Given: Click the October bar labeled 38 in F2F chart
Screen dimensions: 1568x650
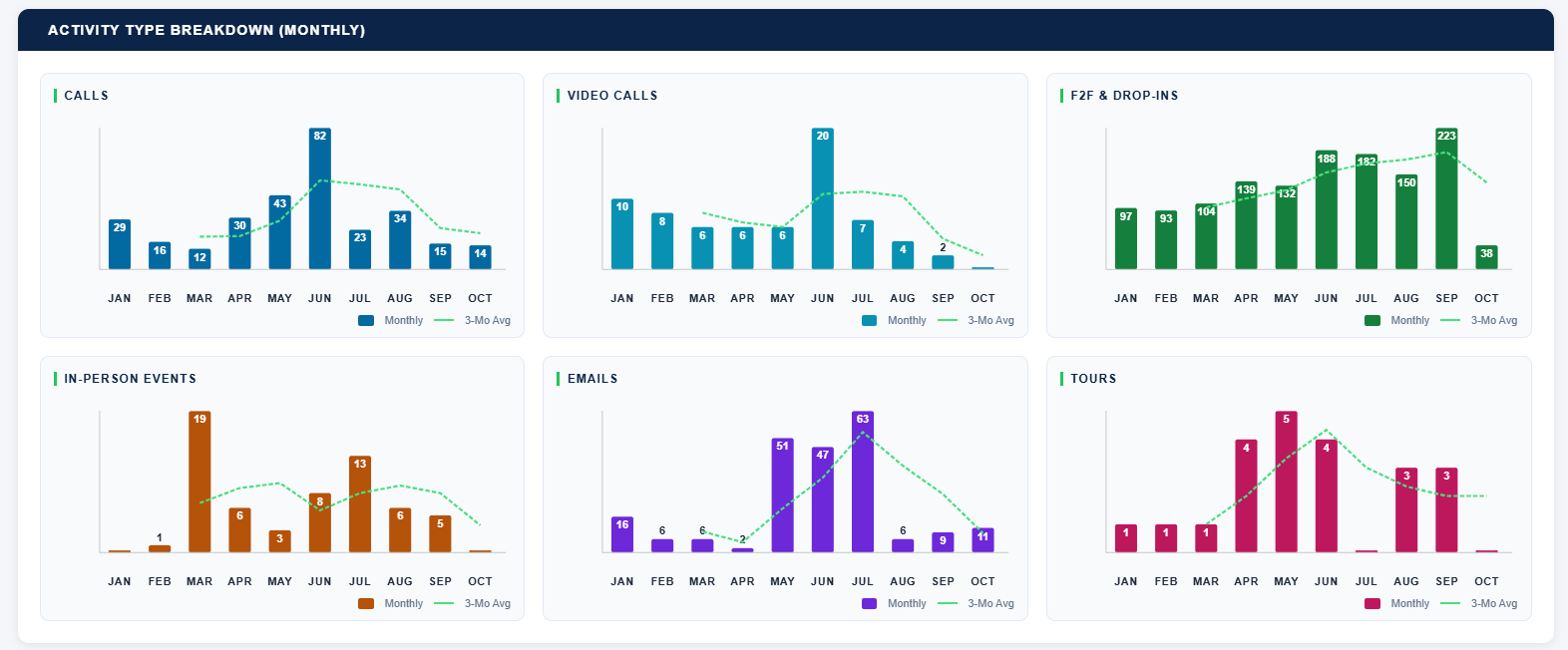Looking at the screenshot, I should 1486,257.
